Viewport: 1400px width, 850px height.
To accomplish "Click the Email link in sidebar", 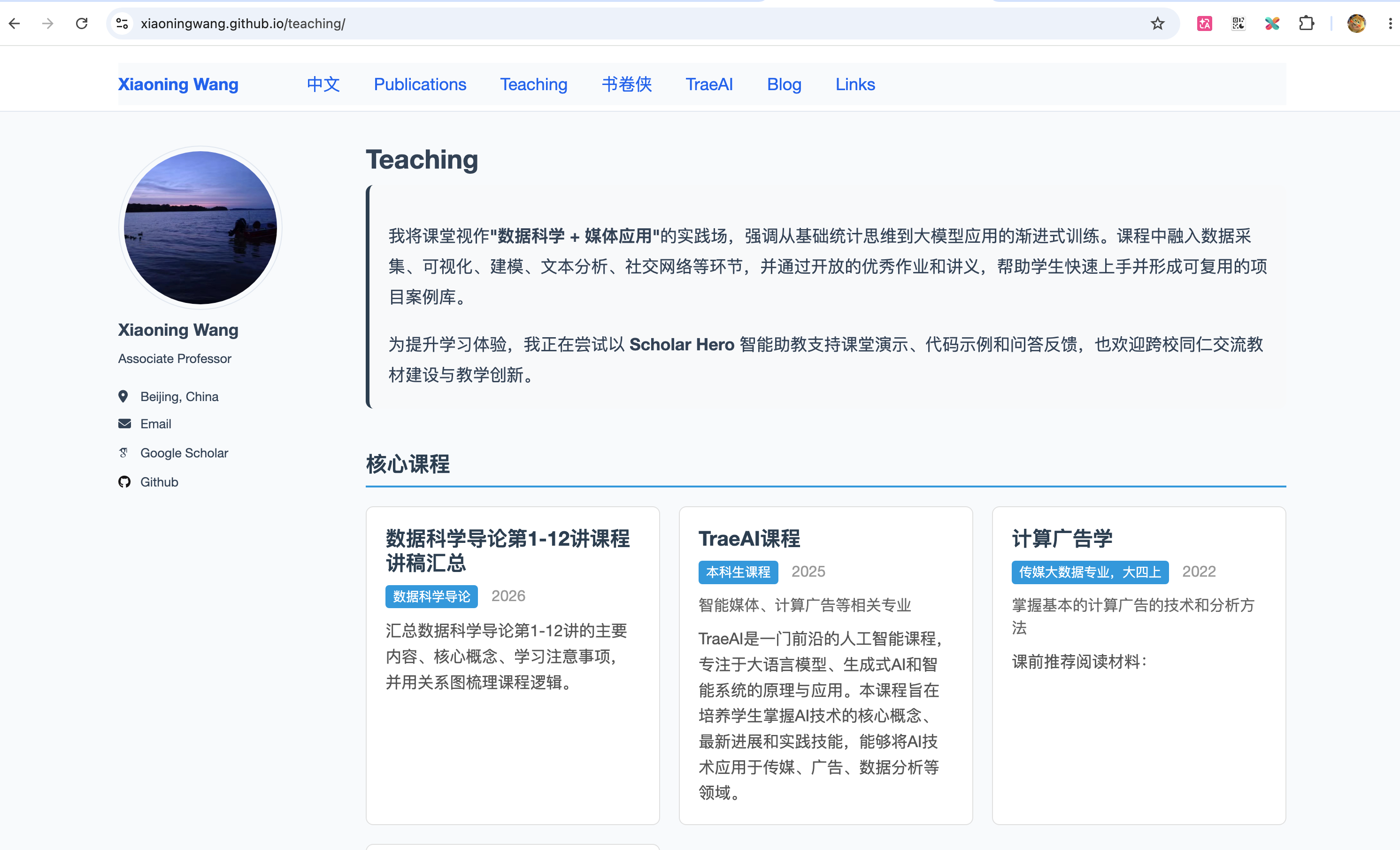I will (156, 424).
